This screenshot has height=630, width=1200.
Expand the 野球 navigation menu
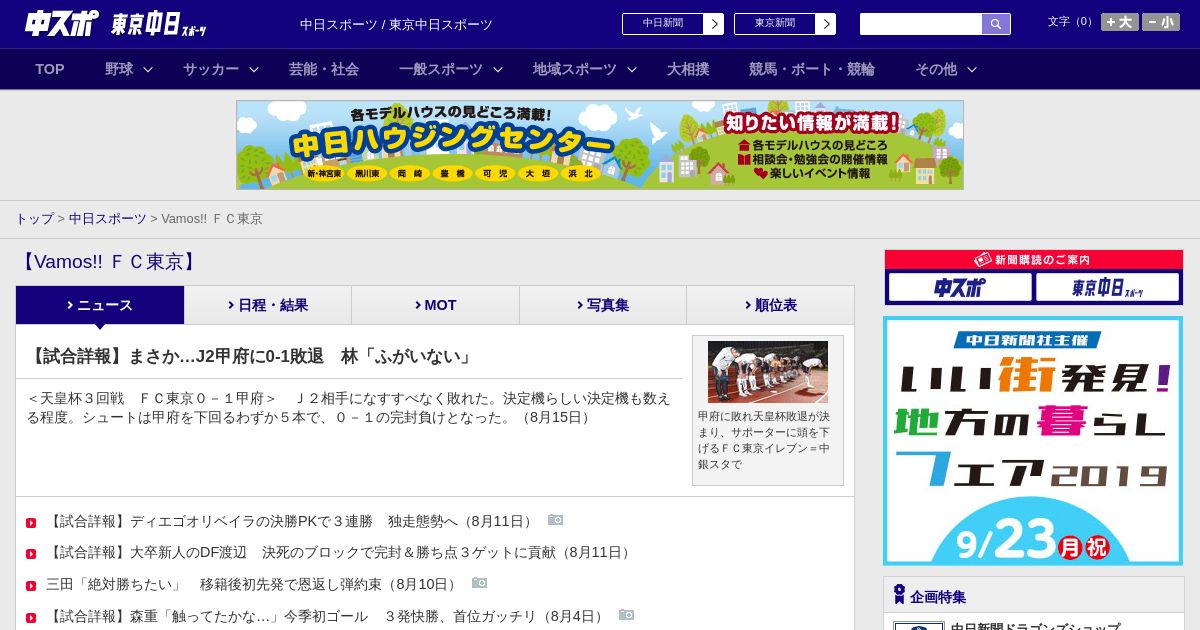tap(128, 69)
